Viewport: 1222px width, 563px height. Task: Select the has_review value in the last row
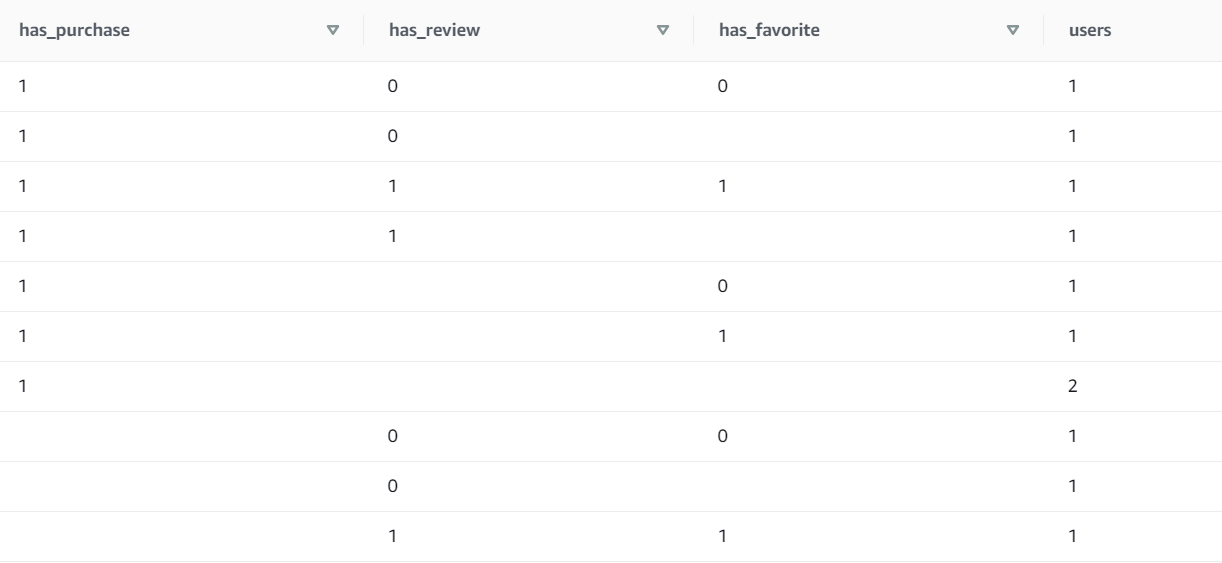393,536
